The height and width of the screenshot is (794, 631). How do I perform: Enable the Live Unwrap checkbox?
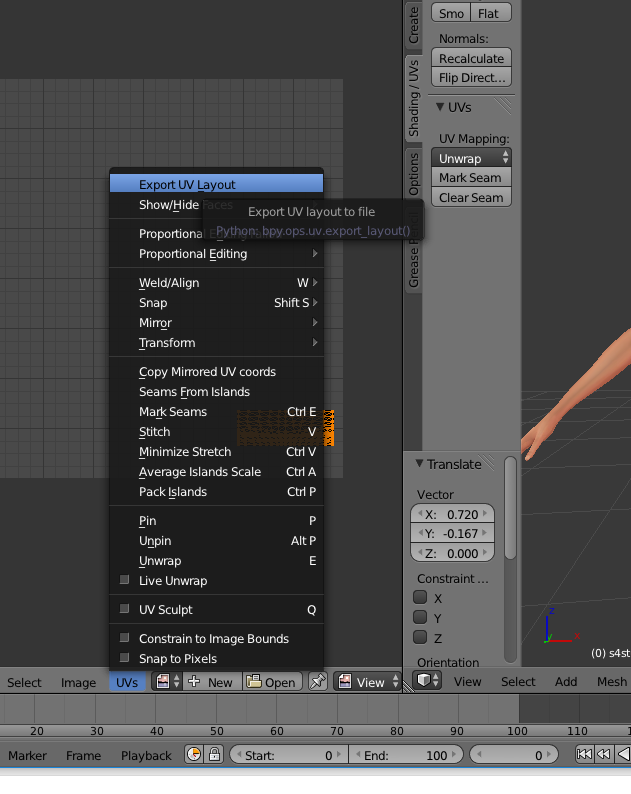125,580
